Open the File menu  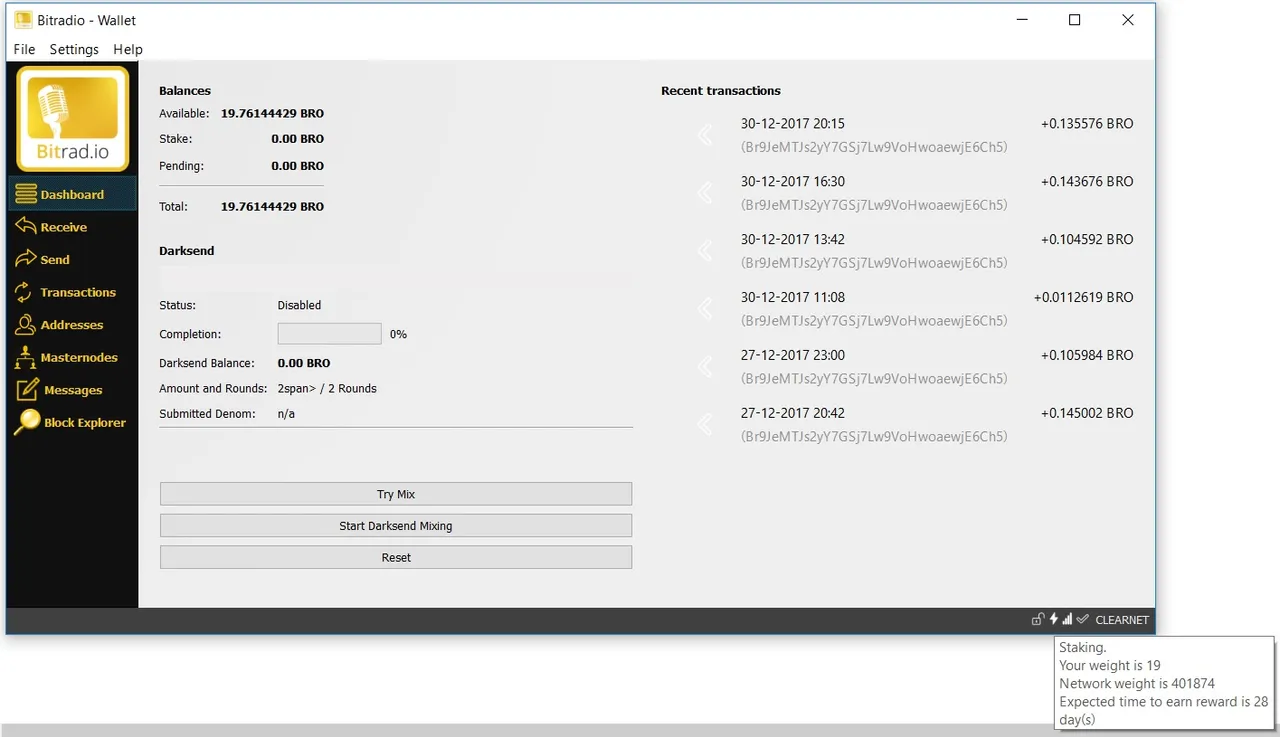(x=24, y=49)
